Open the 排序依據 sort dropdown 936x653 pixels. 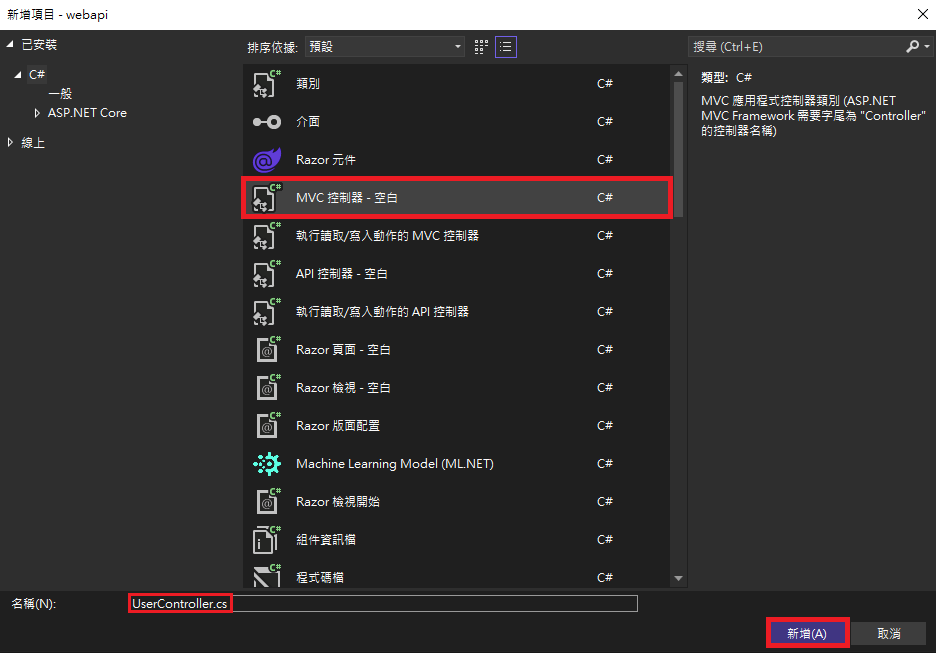click(x=385, y=47)
